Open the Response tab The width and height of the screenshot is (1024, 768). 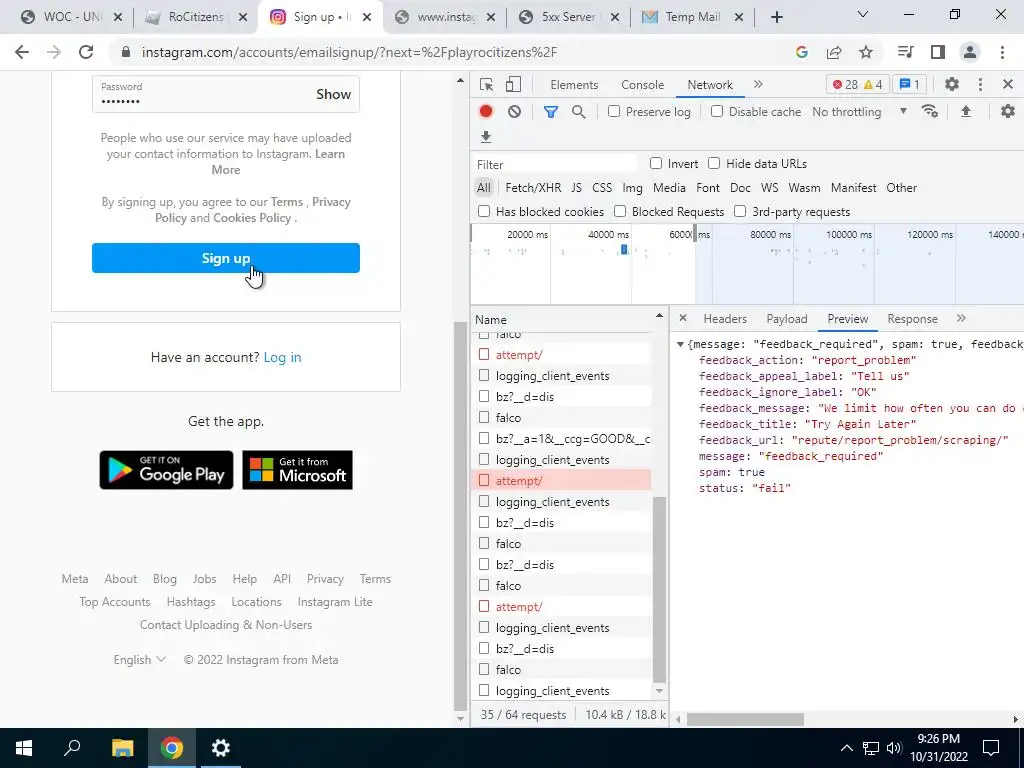coord(912,319)
